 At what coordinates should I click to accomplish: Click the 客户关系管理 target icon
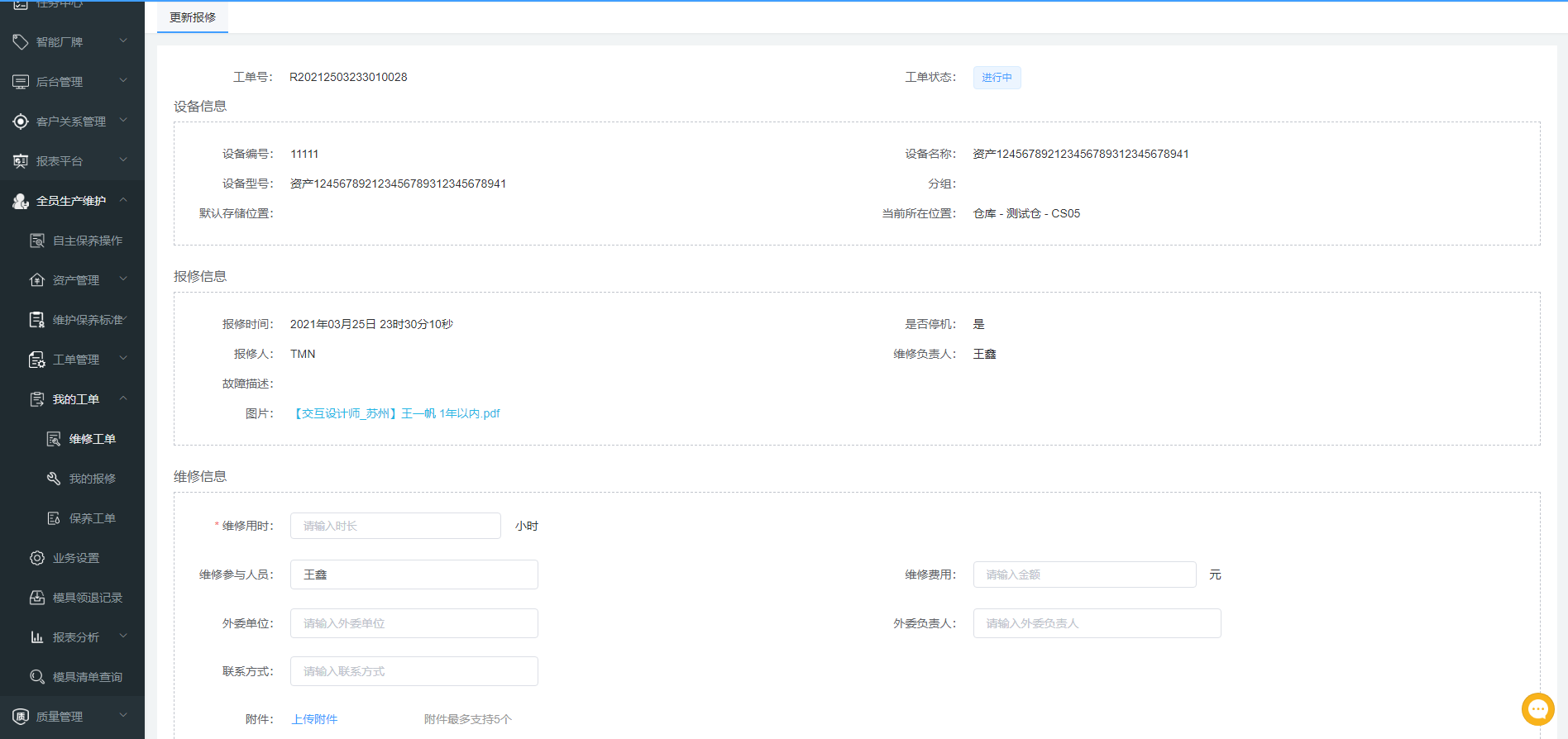tap(21, 122)
